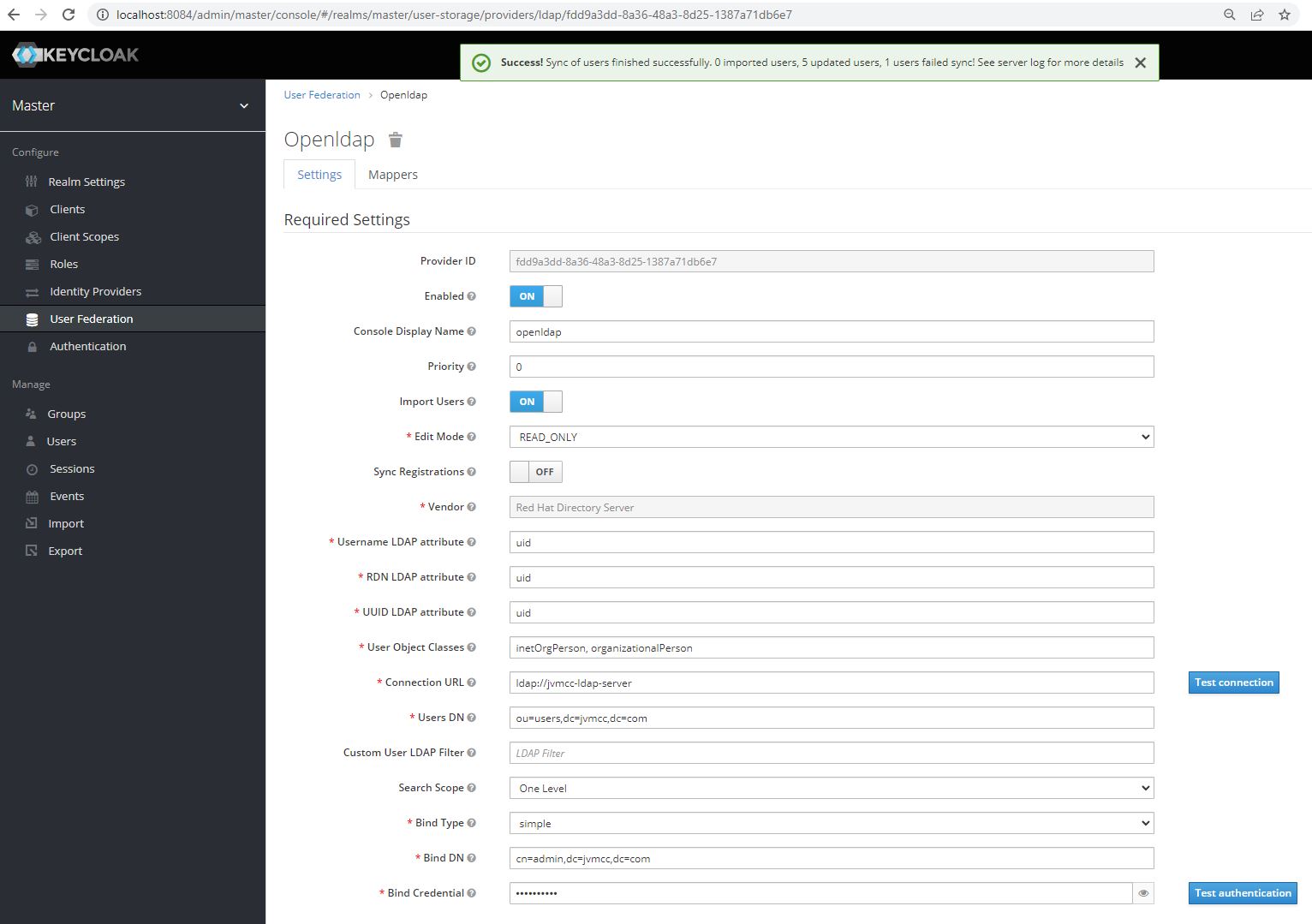
Task: Reveal Bind Credential with eye icon
Action: point(1142,893)
